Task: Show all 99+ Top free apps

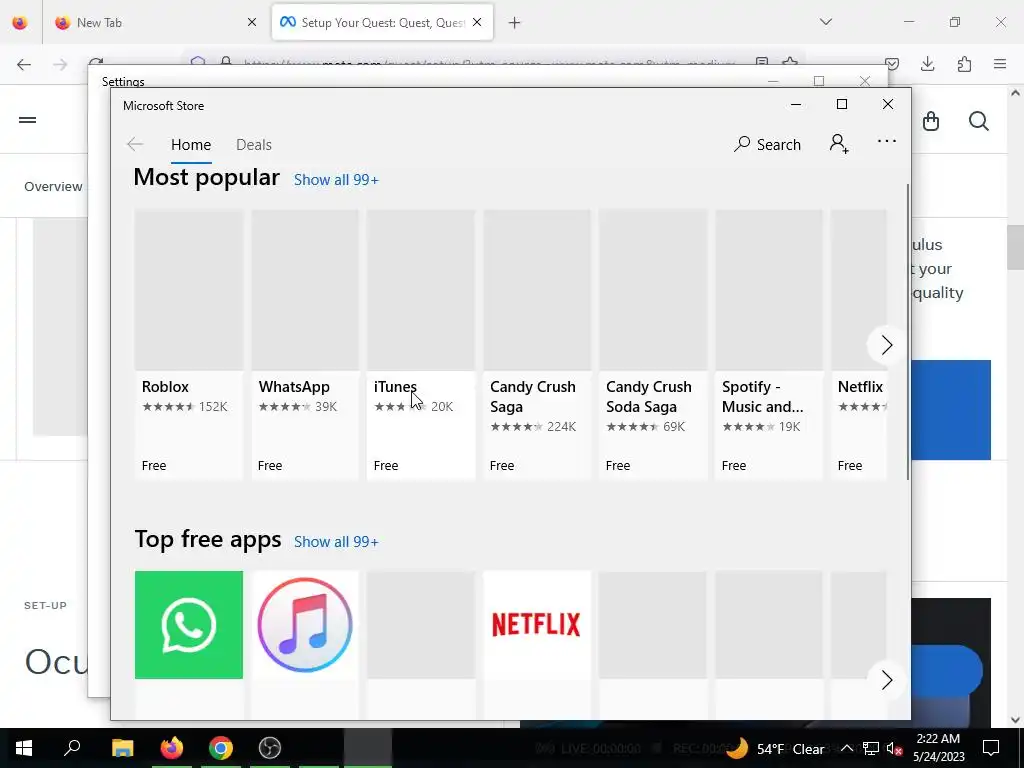Action: [x=336, y=541]
